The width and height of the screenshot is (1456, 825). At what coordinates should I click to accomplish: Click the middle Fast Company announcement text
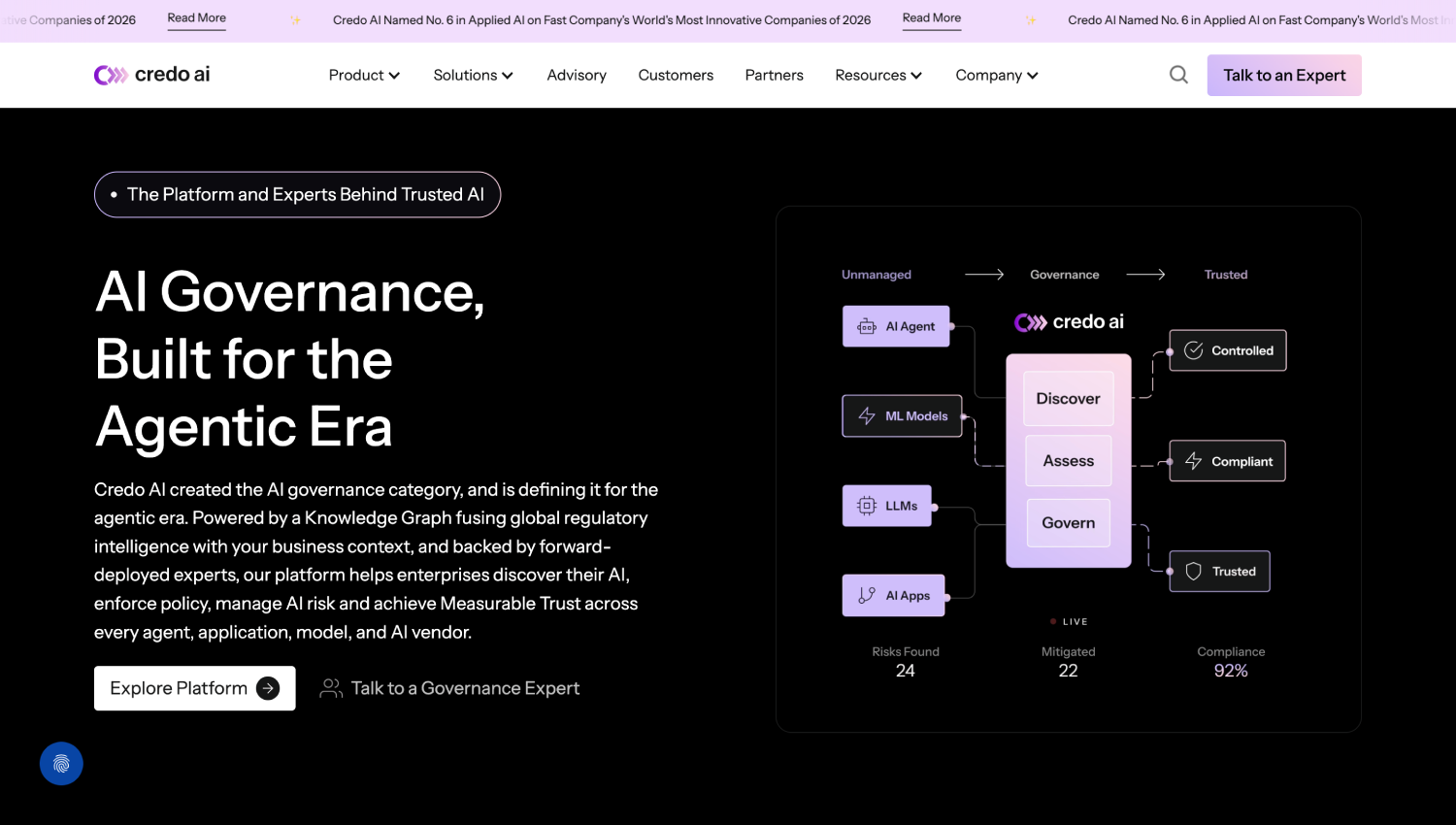pyautogui.click(x=602, y=19)
